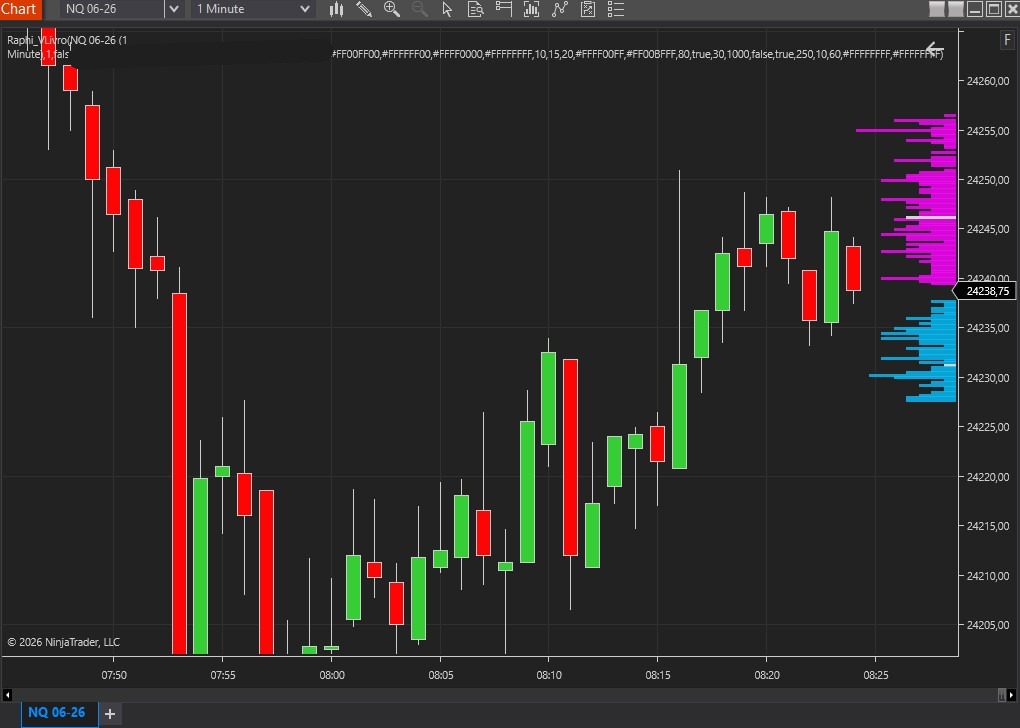Add a new tab with plus button
Image resolution: width=1020 pixels, height=728 pixels.
[x=110, y=713]
